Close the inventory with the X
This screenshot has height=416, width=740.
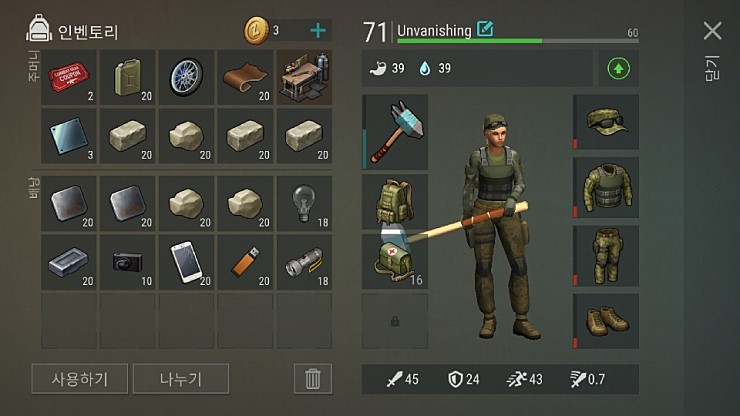coord(712,31)
